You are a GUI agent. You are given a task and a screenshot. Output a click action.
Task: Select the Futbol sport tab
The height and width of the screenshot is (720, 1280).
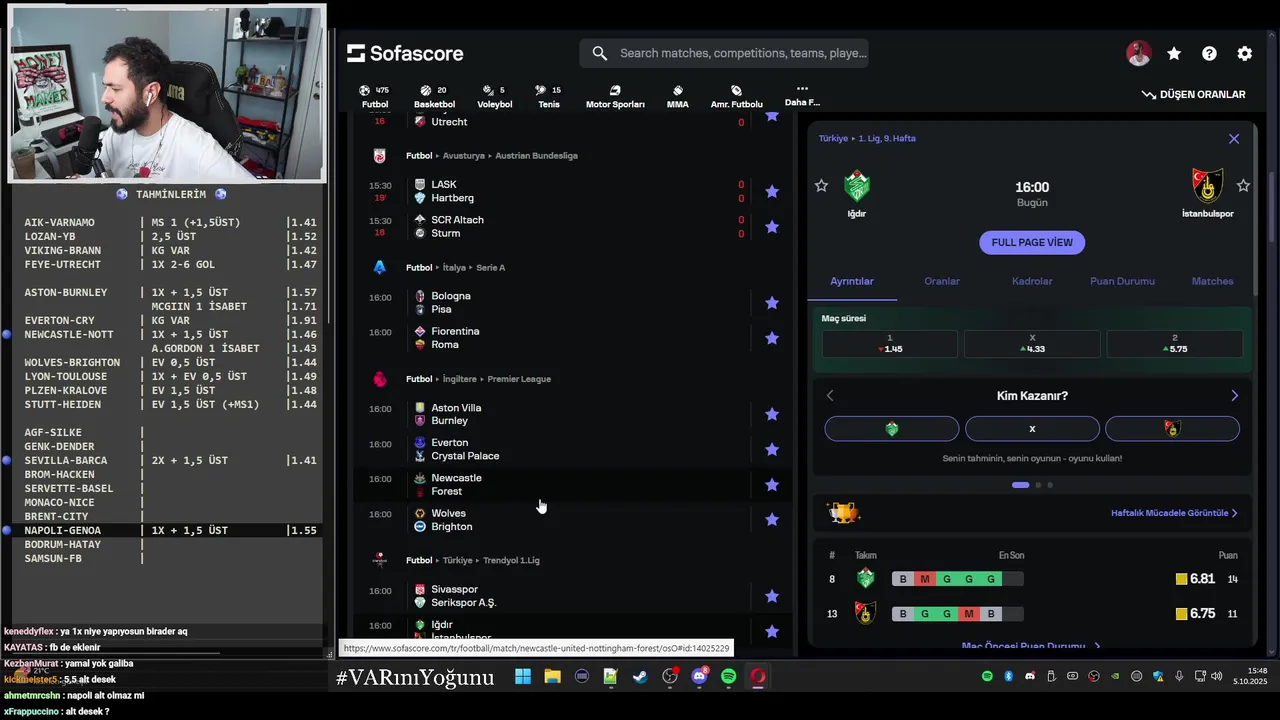[x=375, y=96]
